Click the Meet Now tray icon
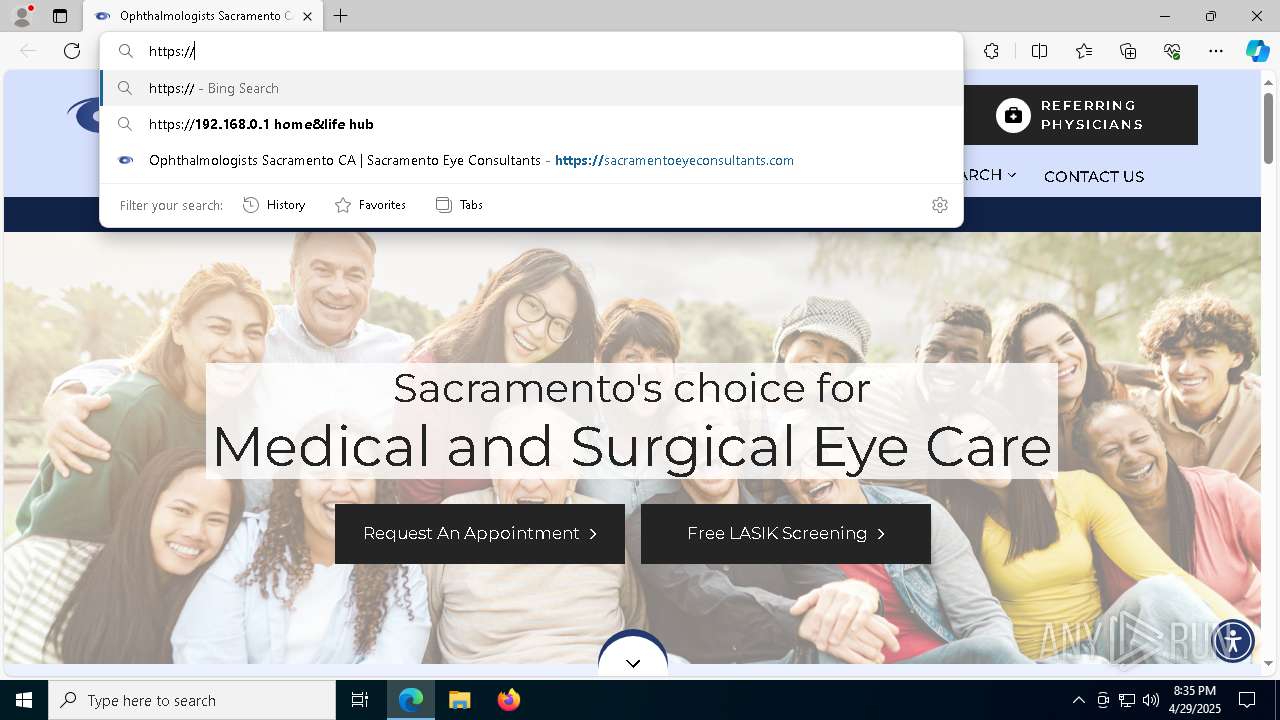Image resolution: width=1280 pixels, height=720 pixels. click(x=1103, y=700)
